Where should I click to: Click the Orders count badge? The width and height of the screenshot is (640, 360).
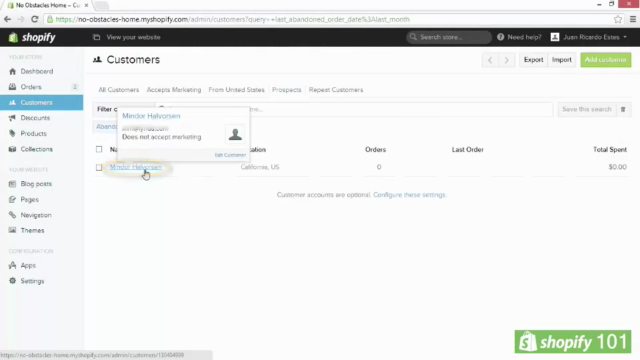pyautogui.click(x=75, y=87)
